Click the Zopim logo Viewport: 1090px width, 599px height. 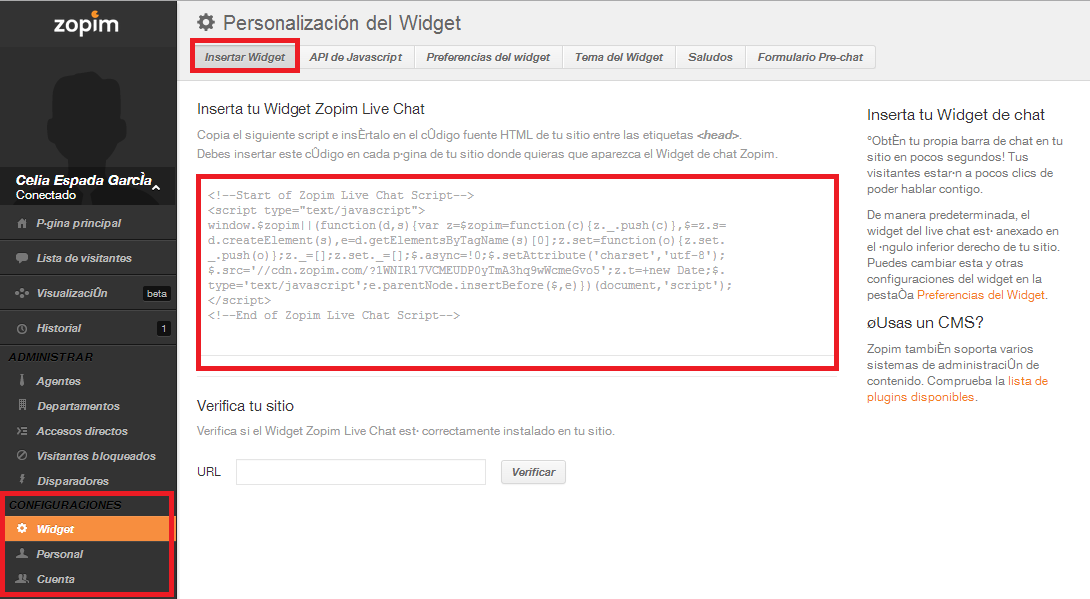(87, 24)
